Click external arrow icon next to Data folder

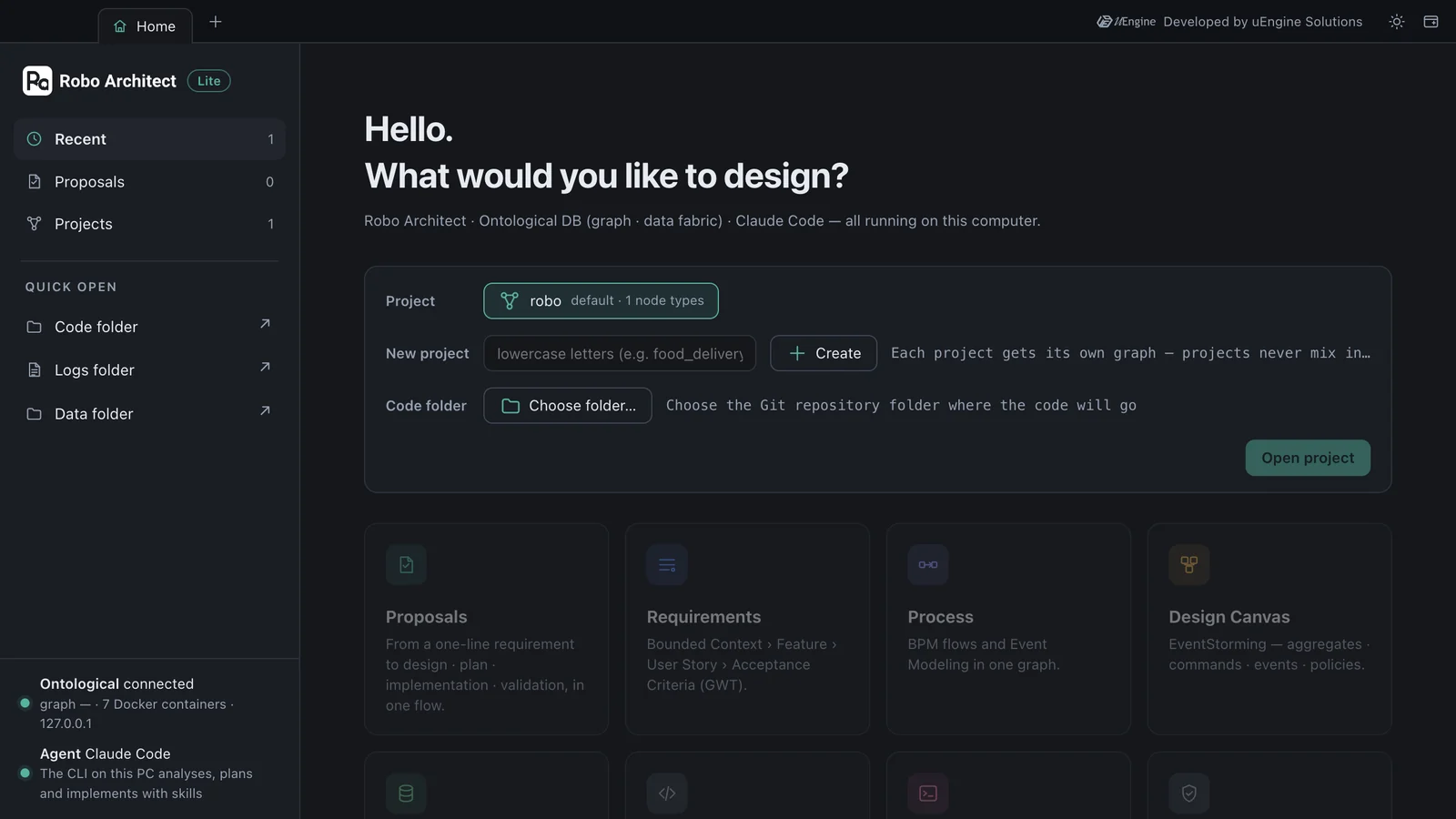(265, 411)
